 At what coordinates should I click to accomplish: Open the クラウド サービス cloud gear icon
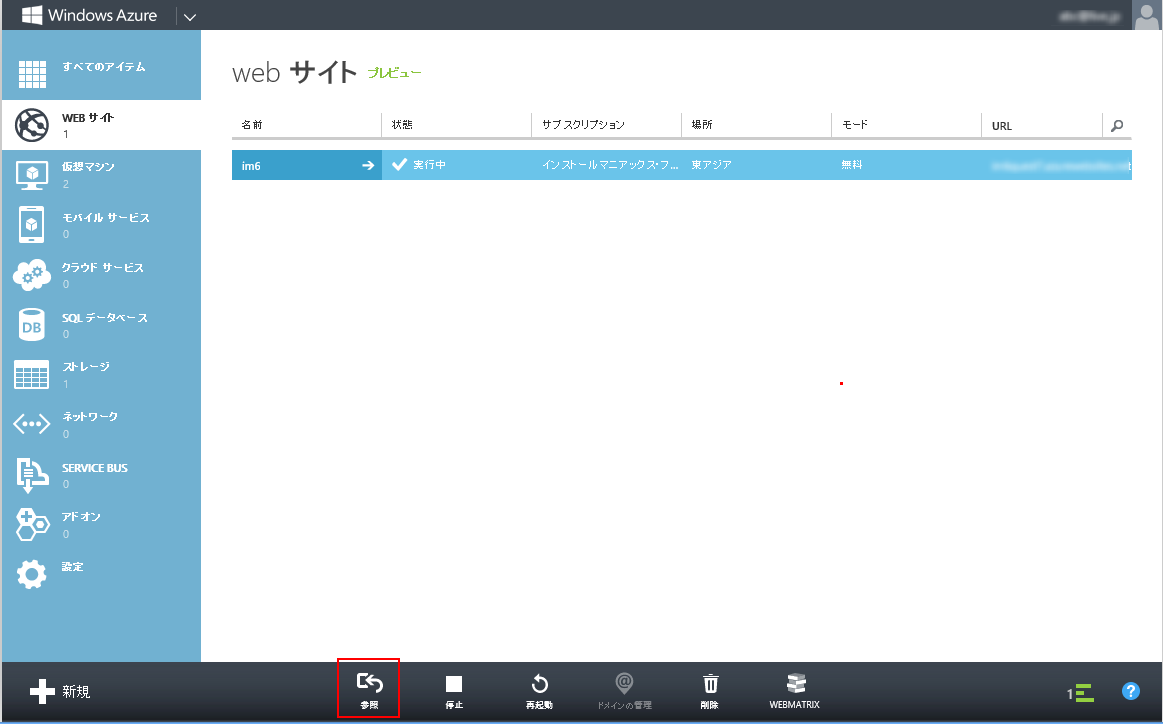click(32, 274)
